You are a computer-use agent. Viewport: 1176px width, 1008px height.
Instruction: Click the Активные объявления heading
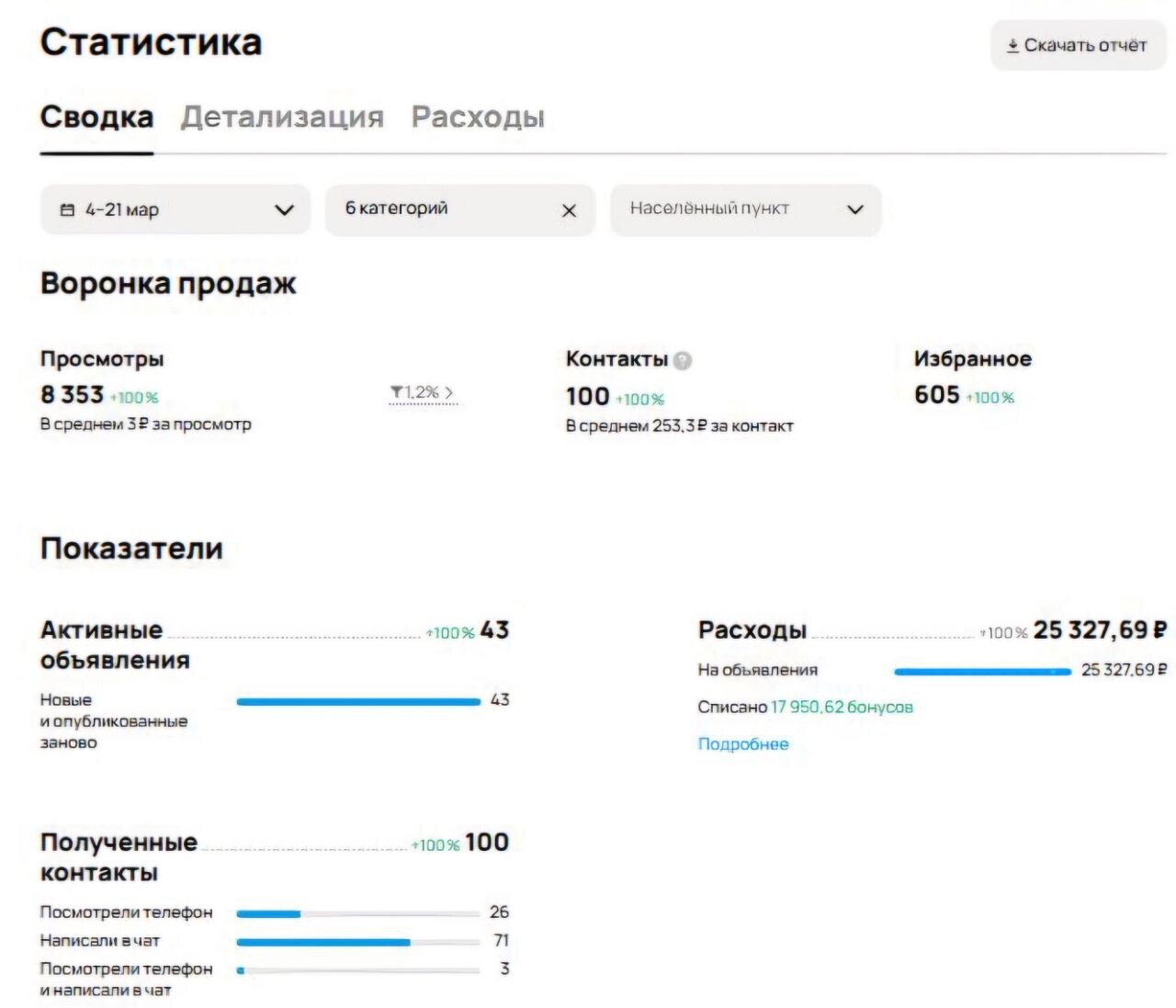115,645
